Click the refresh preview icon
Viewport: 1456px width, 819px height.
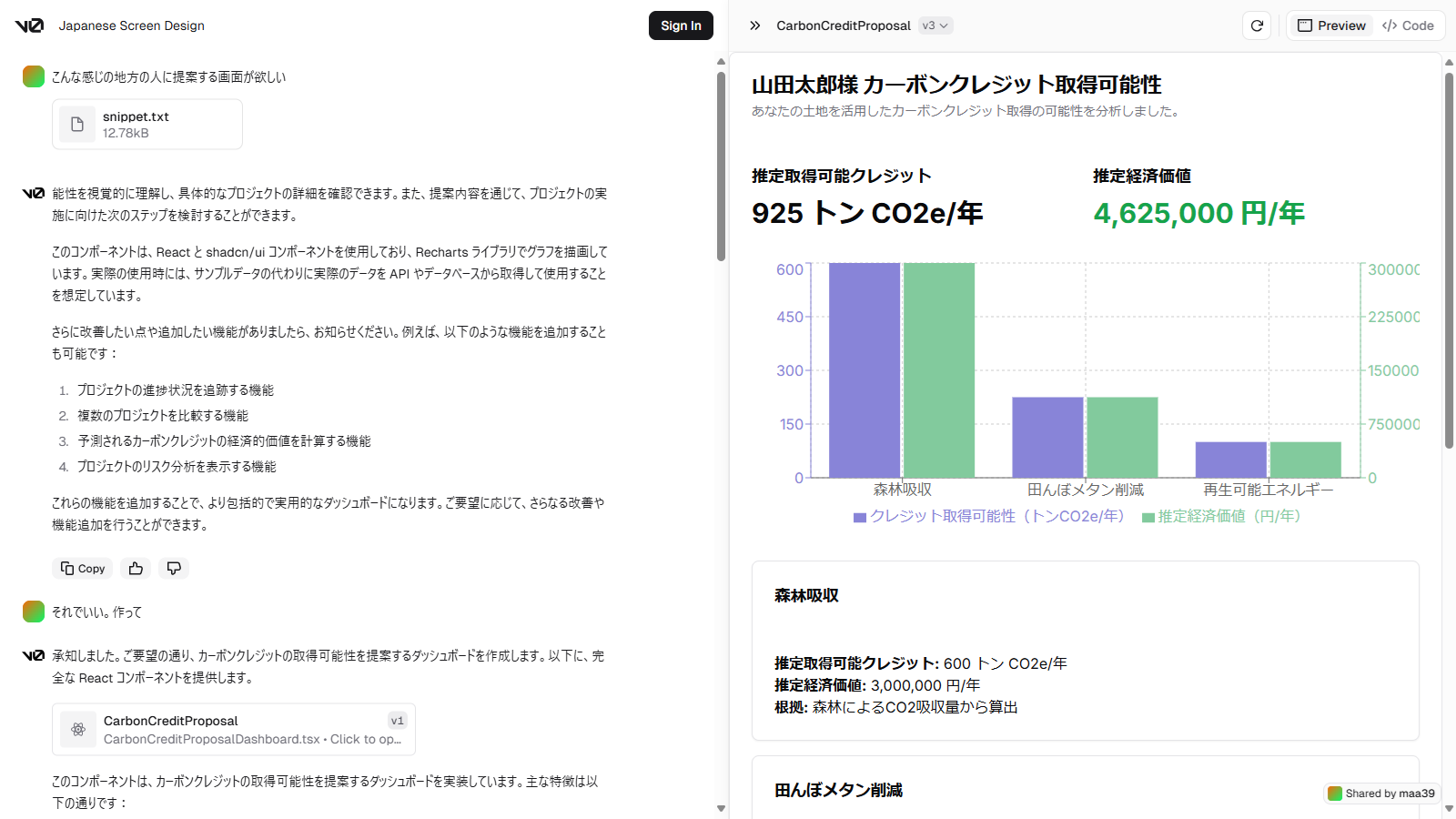tap(1257, 25)
